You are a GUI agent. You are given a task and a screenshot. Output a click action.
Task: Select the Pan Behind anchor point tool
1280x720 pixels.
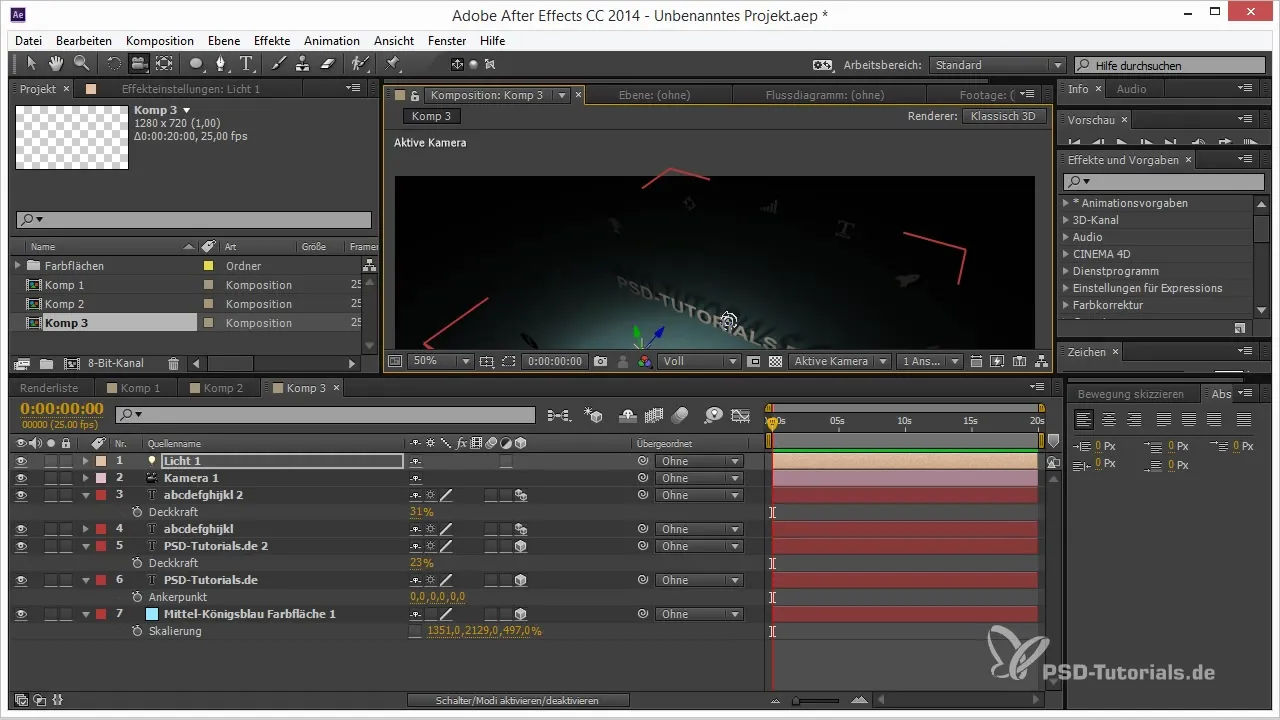click(163, 63)
